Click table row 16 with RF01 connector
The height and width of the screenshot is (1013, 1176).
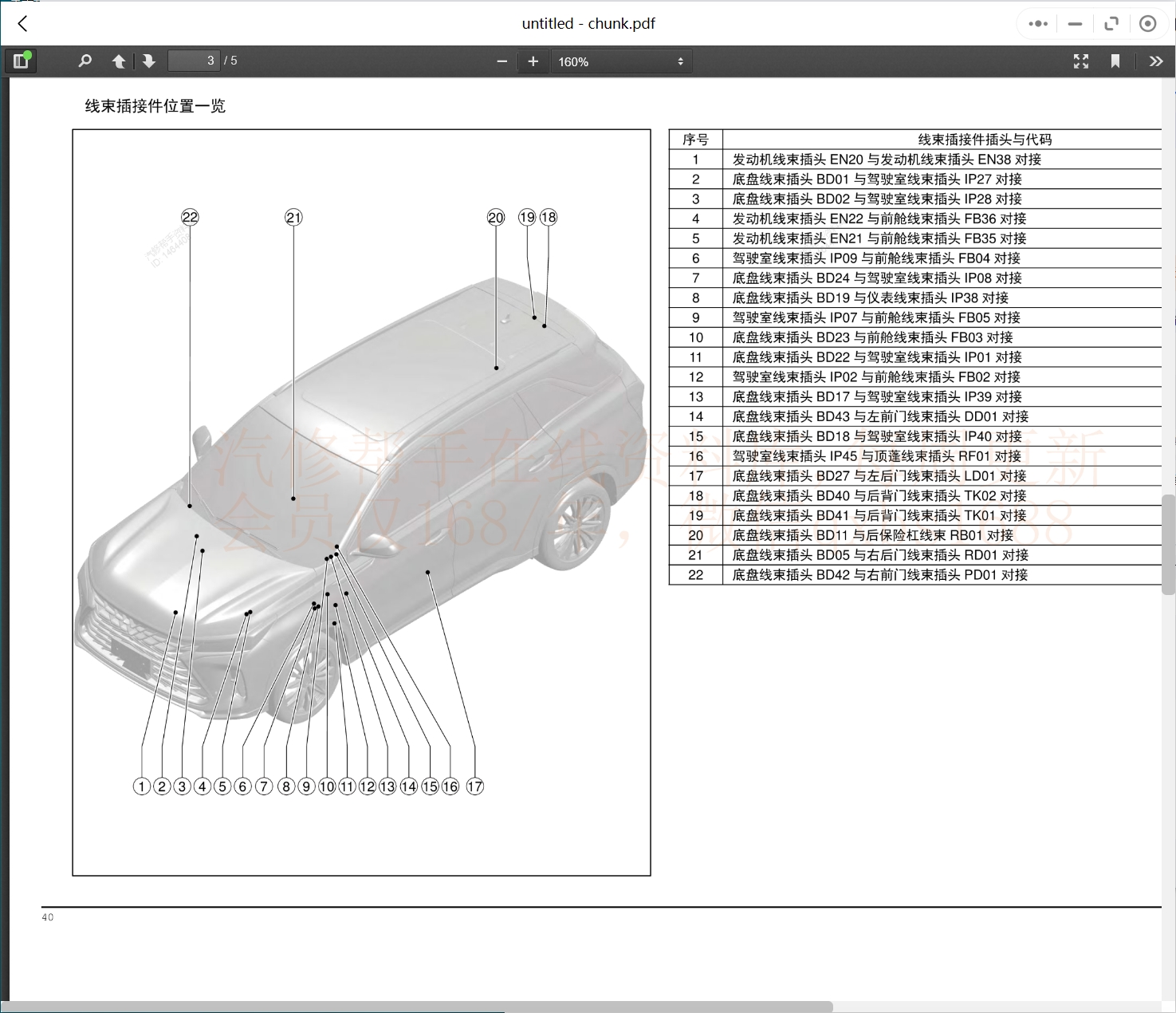[876, 456]
